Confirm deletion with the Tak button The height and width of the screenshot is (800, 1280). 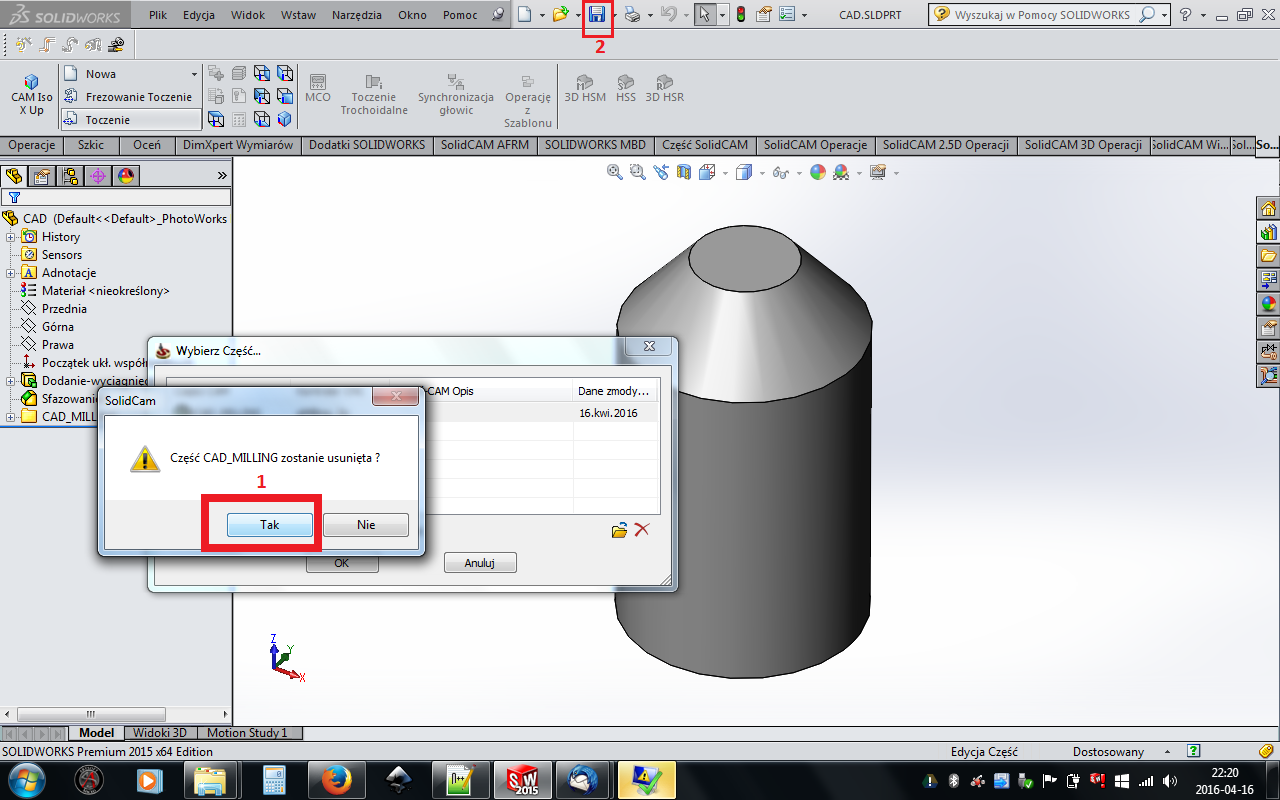(x=270, y=525)
